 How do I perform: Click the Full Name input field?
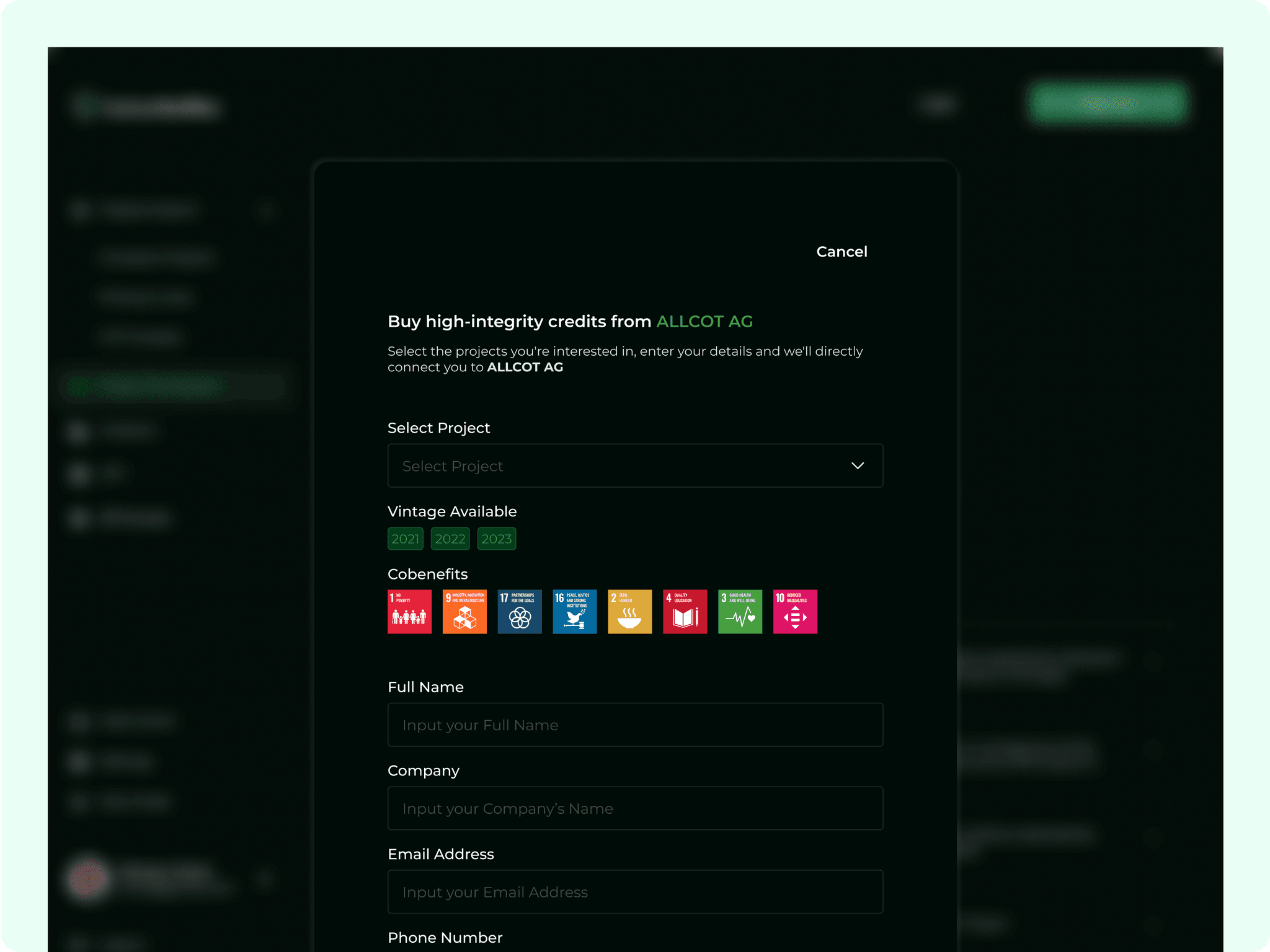pyautogui.click(x=635, y=725)
